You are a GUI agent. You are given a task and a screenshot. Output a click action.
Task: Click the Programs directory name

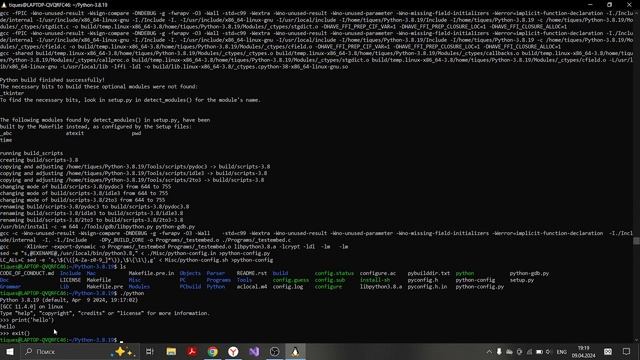coord(218,280)
